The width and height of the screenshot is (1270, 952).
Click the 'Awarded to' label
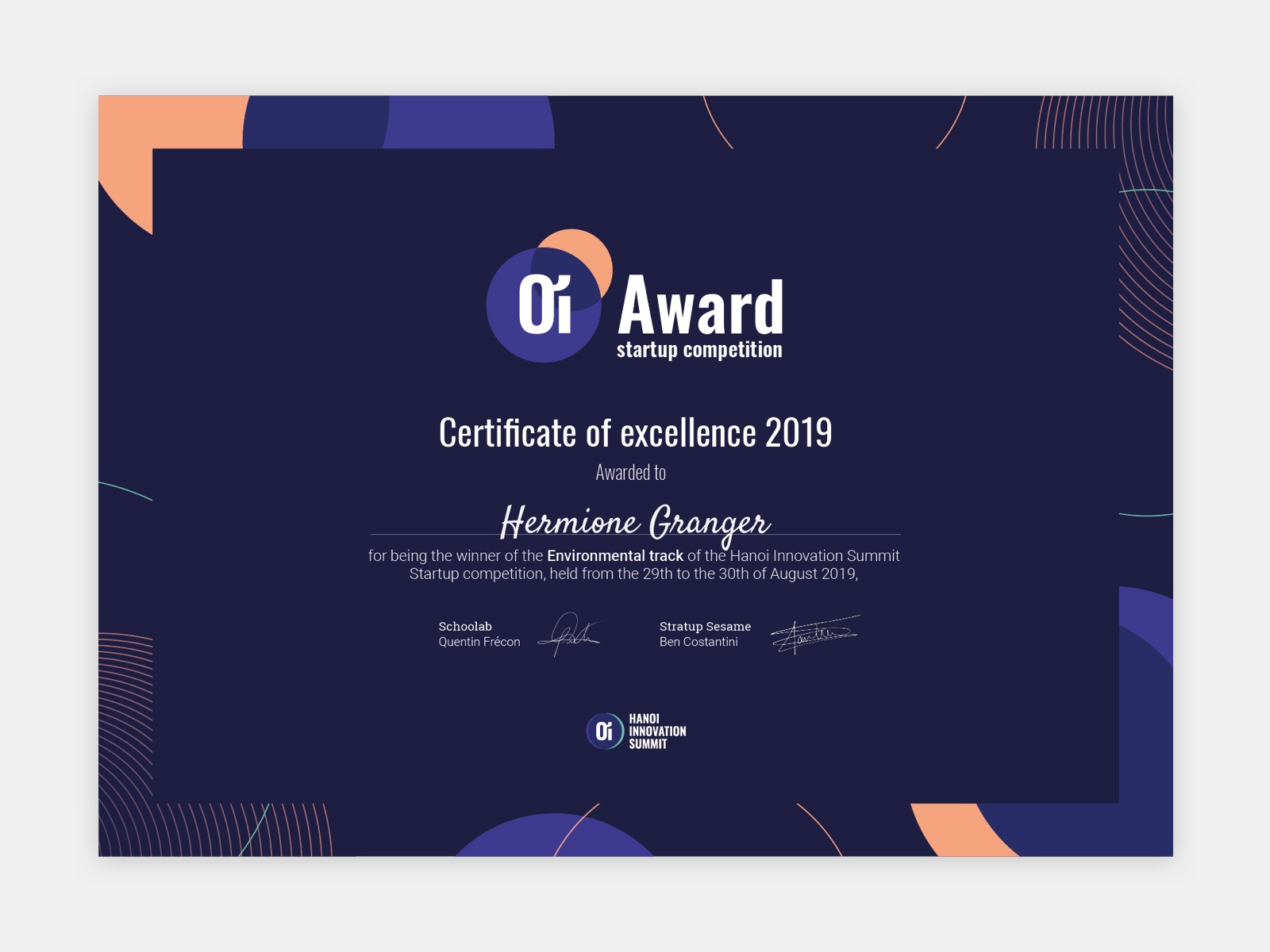pos(631,473)
